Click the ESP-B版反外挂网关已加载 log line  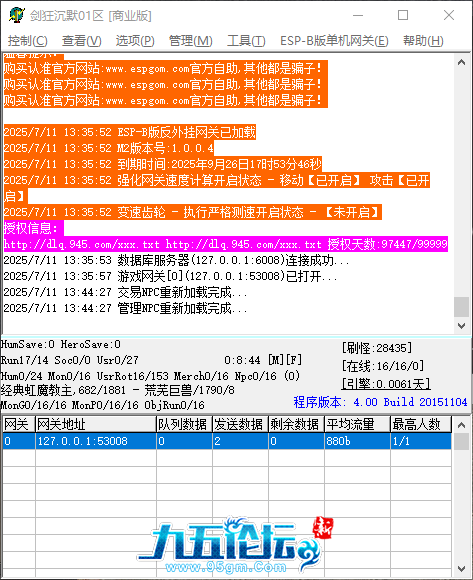(129, 132)
